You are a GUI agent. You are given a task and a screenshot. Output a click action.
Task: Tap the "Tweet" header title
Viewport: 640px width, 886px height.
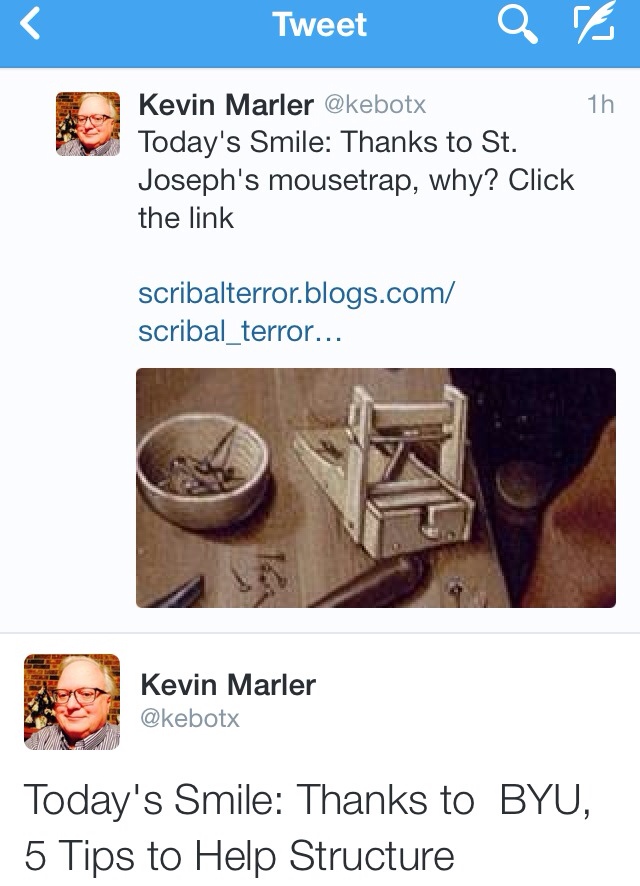pyautogui.click(x=320, y=24)
